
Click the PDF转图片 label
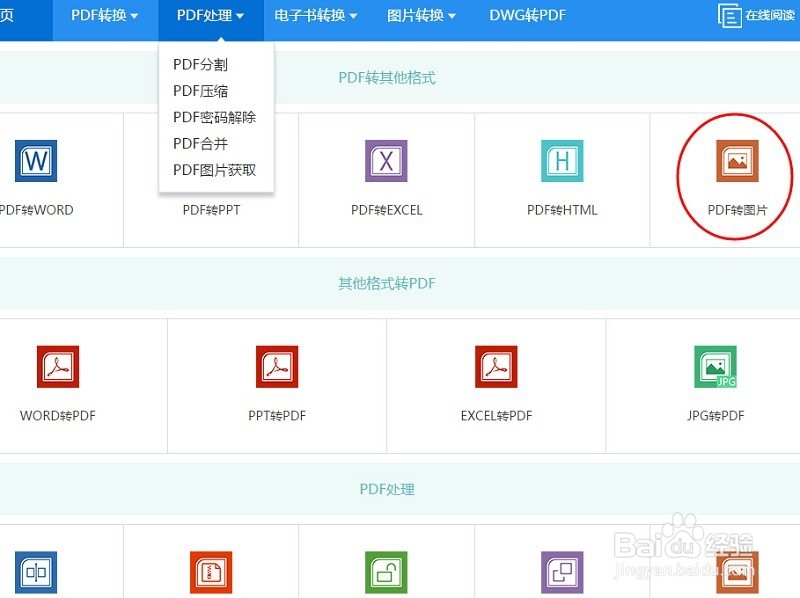pyautogui.click(x=737, y=210)
